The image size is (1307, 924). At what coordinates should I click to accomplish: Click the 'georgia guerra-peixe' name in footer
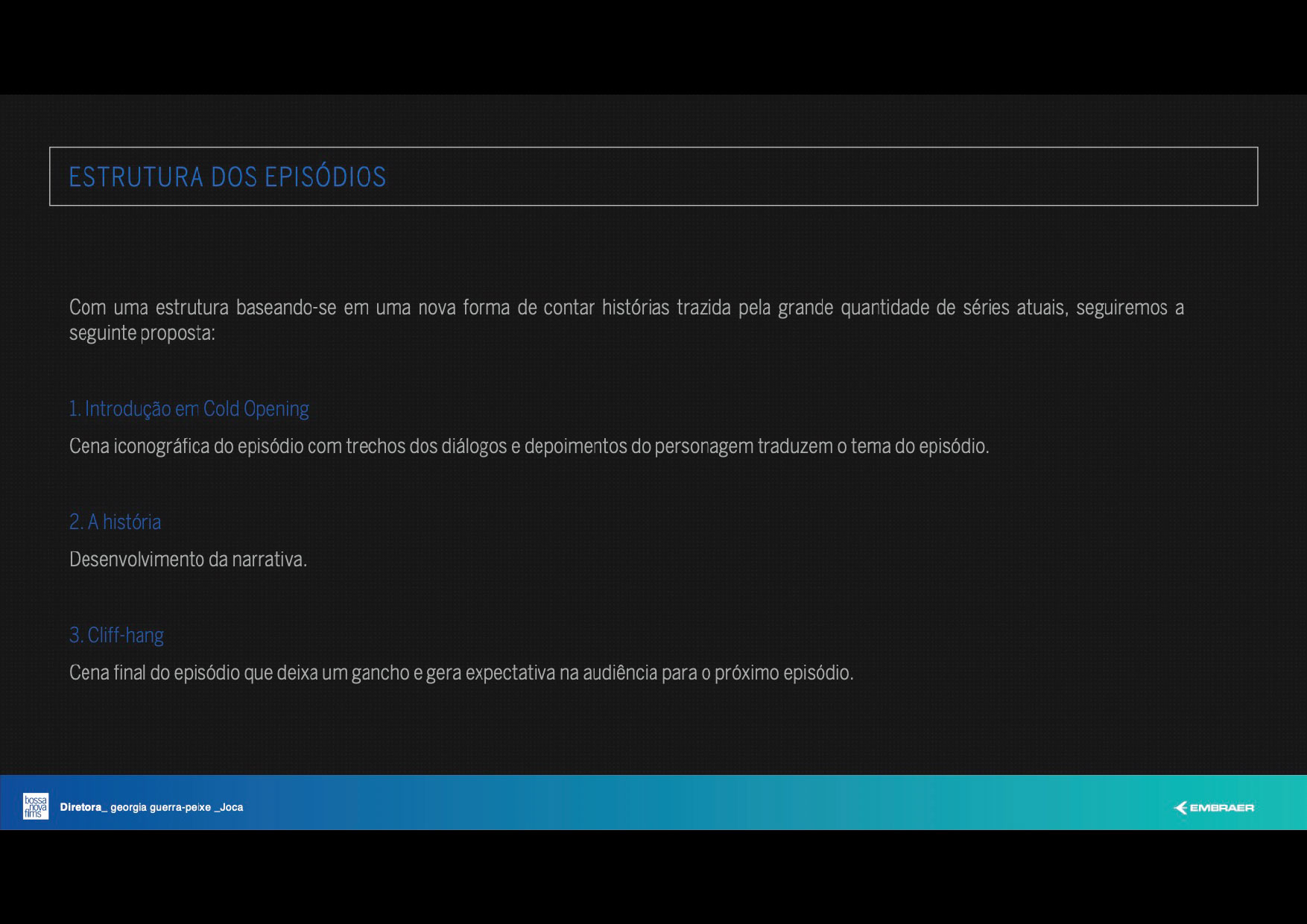tap(160, 808)
